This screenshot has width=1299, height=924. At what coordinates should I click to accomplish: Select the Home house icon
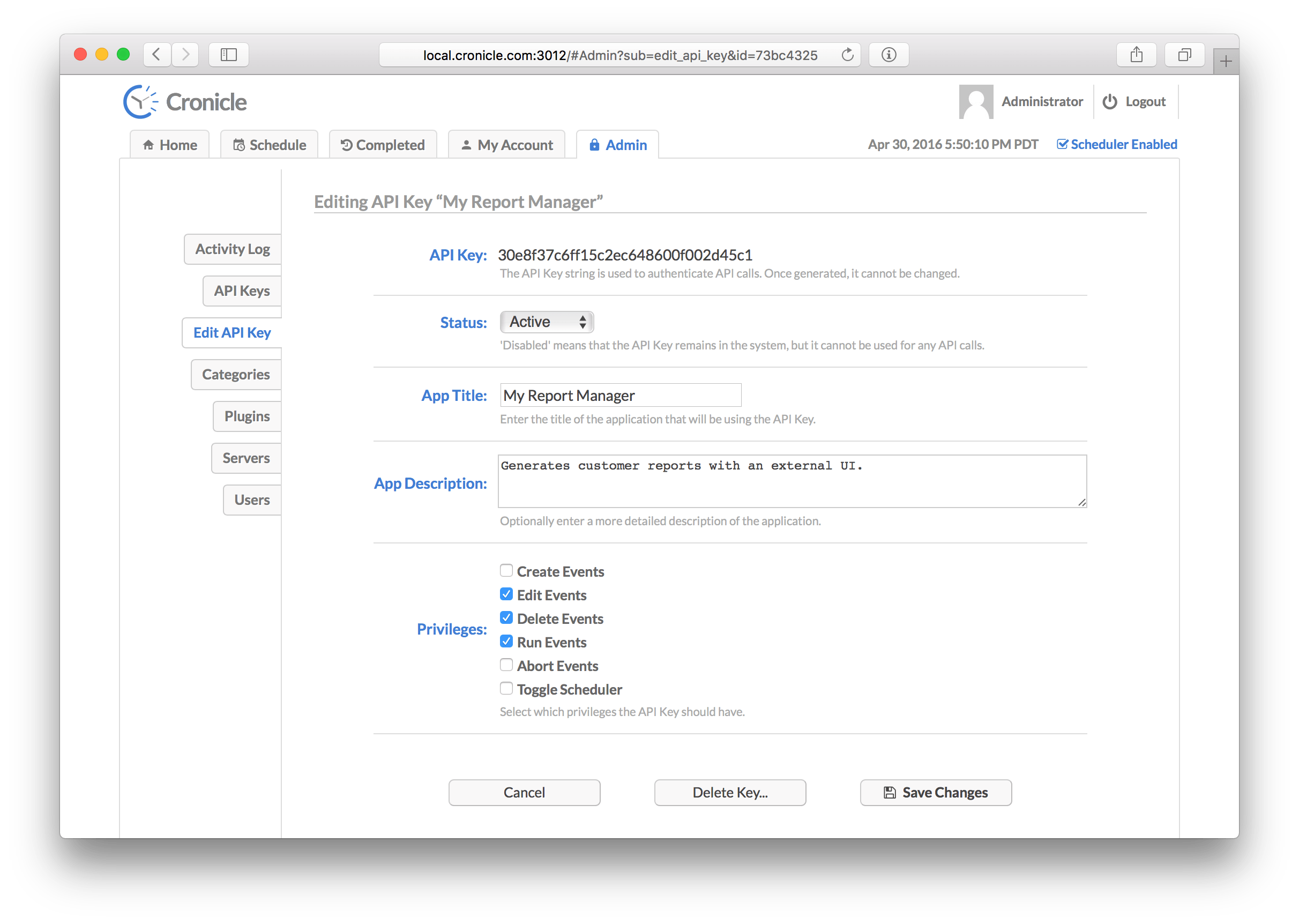(x=150, y=145)
